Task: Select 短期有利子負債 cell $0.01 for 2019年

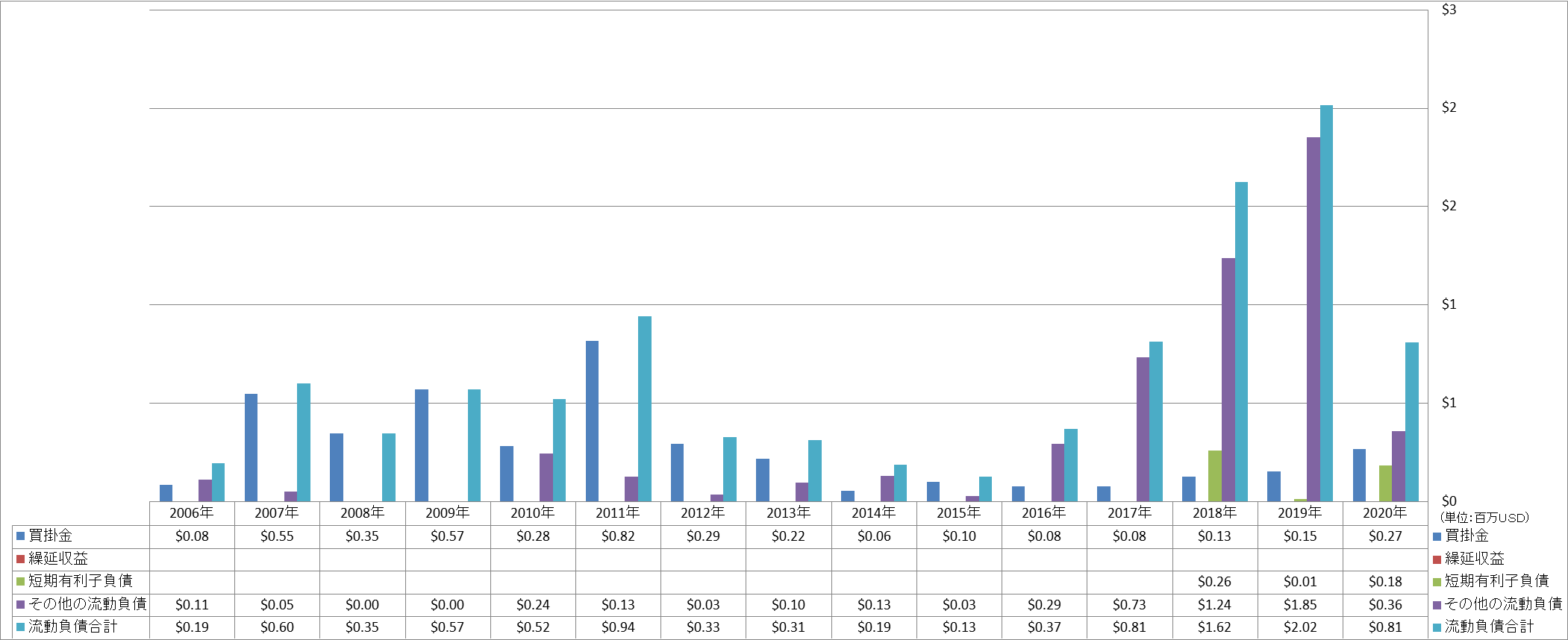Action: [1300, 582]
